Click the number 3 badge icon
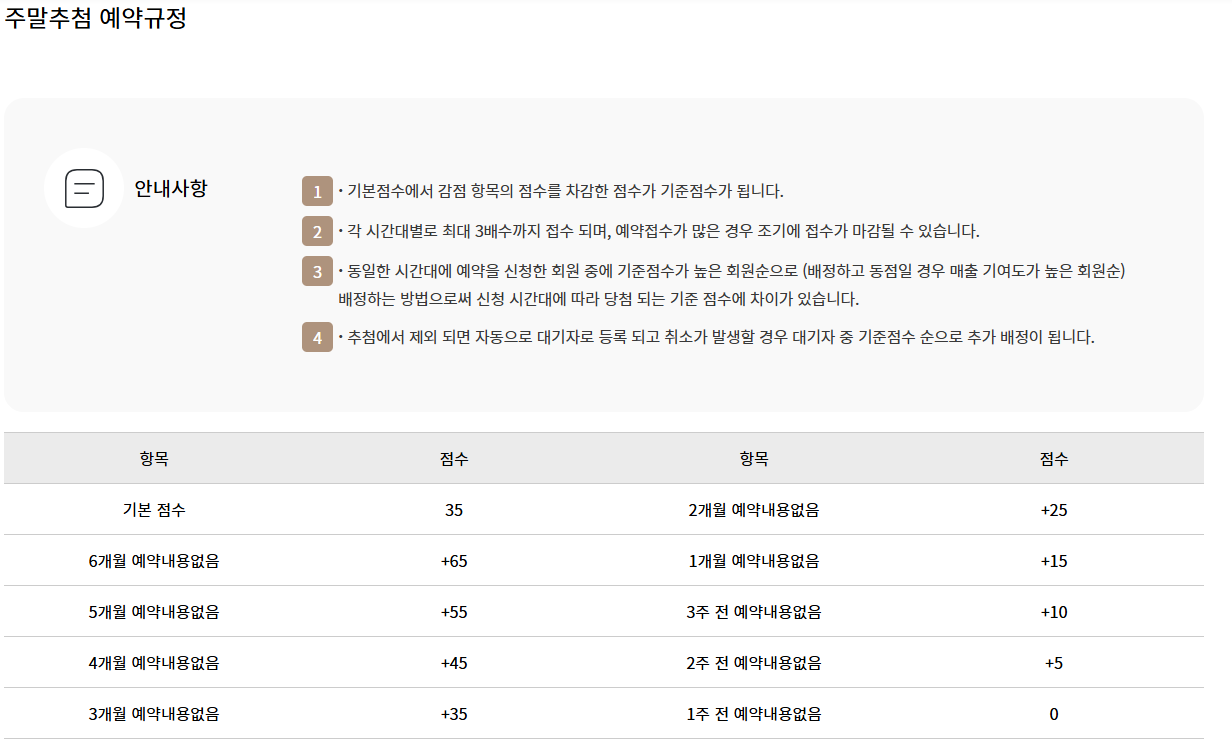 click(317, 272)
